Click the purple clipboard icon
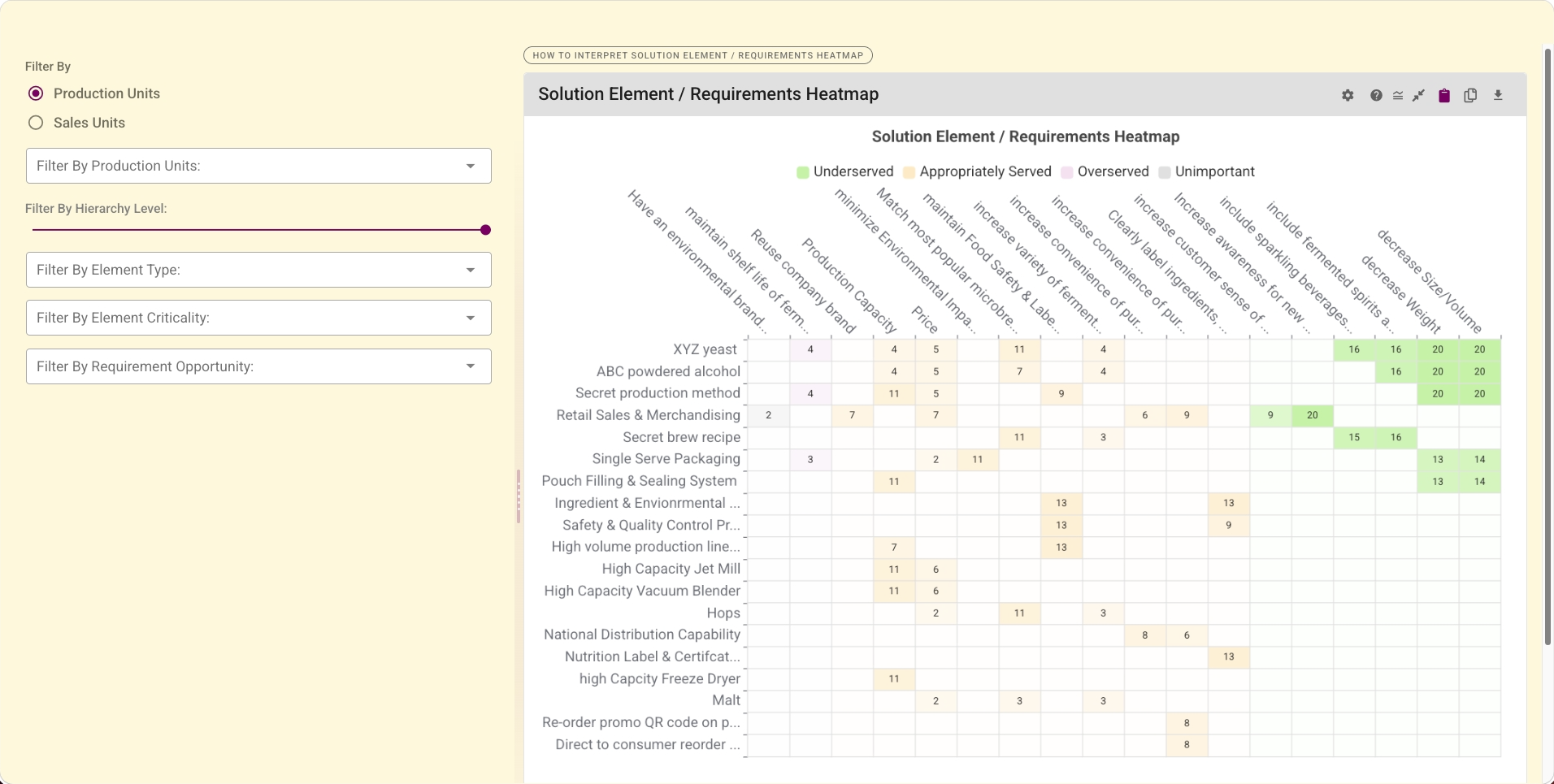The width and height of the screenshot is (1554, 784). click(x=1444, y=95)
